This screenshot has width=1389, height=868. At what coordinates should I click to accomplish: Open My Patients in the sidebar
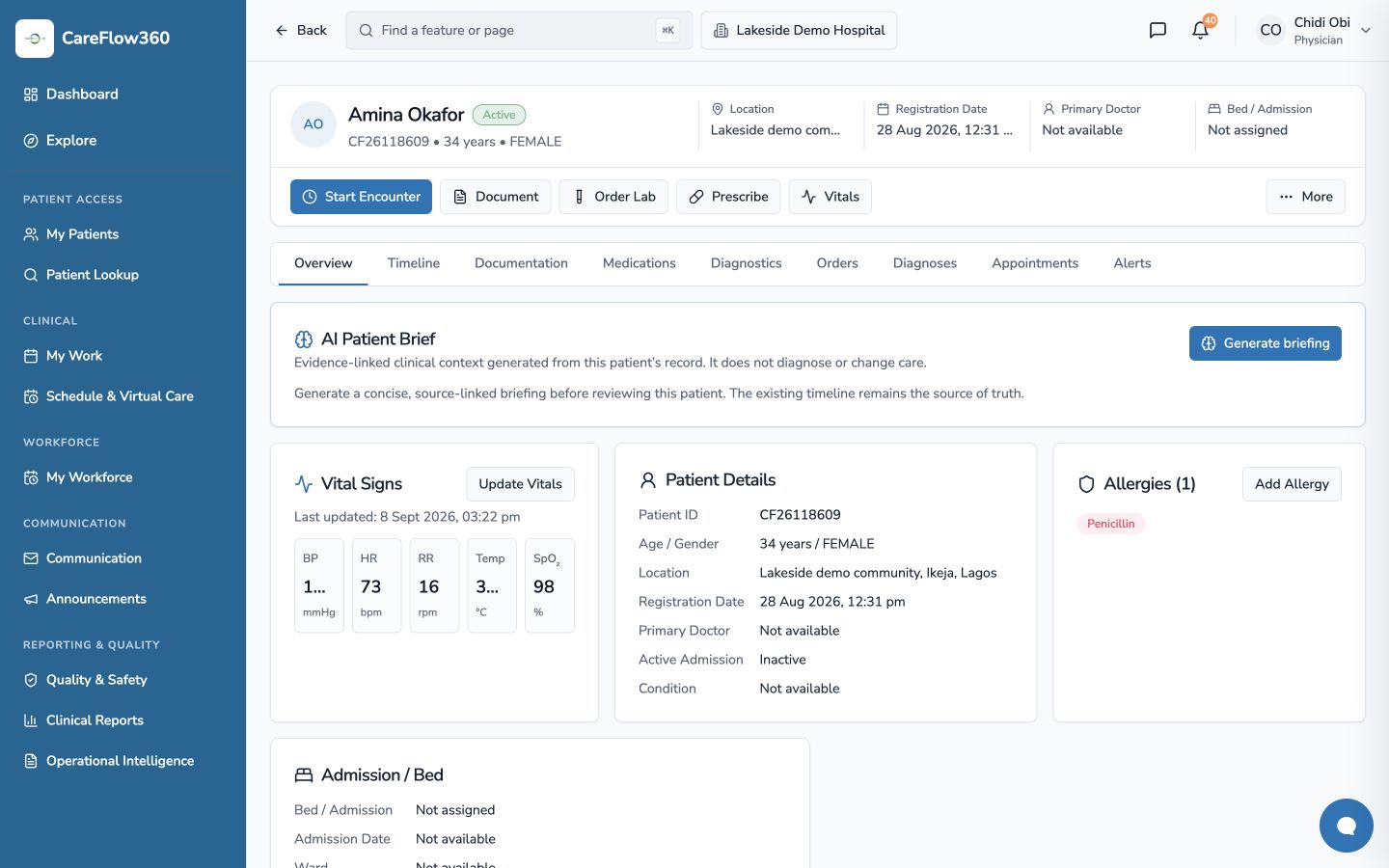(x=123, y=234)
